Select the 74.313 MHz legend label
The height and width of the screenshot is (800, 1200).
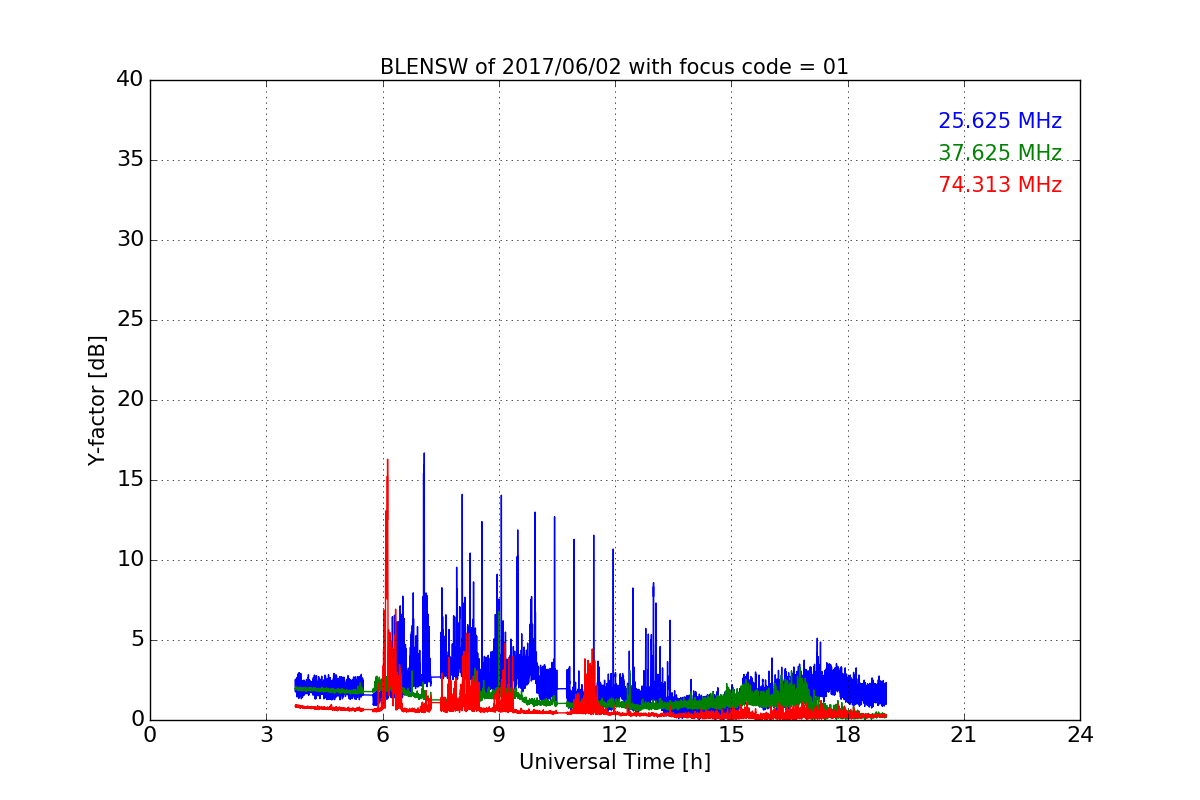[1000, 185]
